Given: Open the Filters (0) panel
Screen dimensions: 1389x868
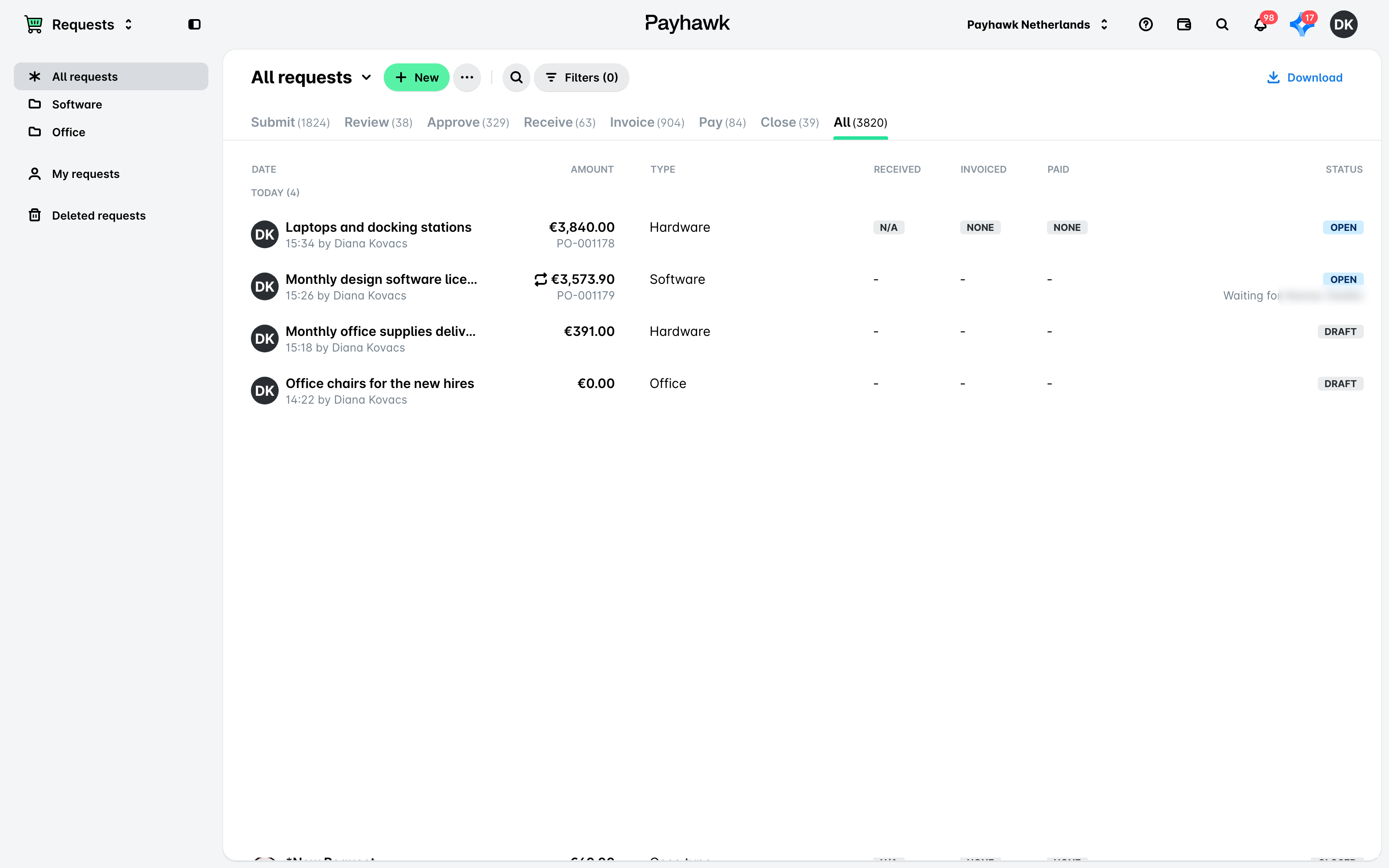Looking at the screenshot, I should point(582,78).
